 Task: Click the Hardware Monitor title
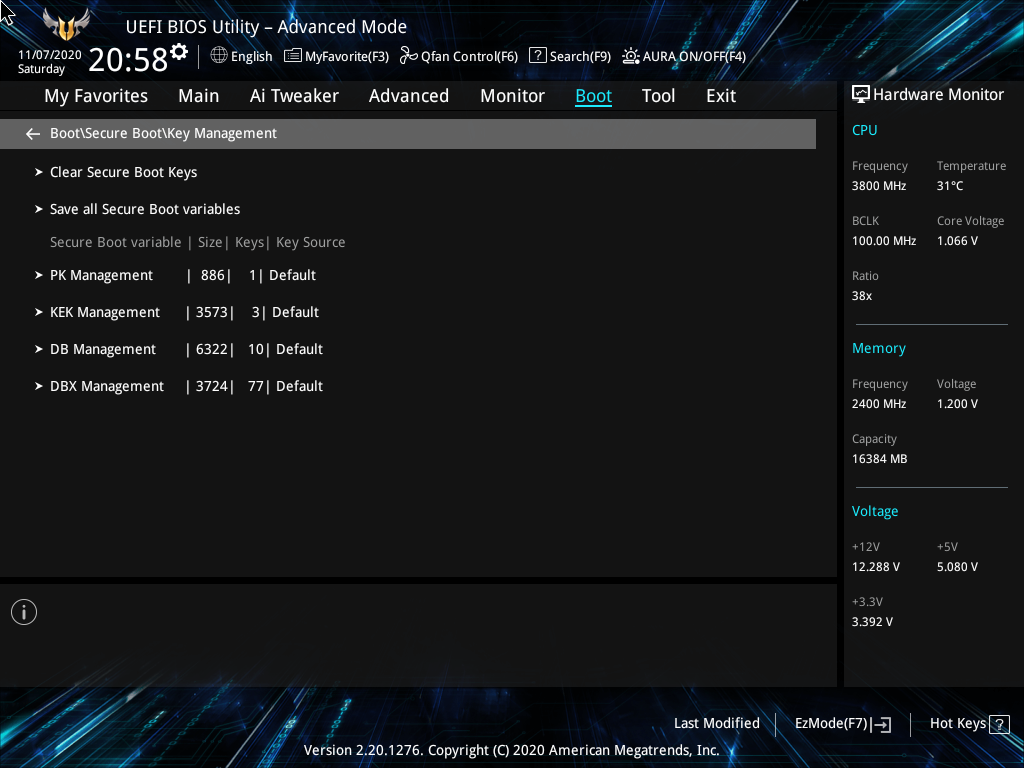coord(938,95)
